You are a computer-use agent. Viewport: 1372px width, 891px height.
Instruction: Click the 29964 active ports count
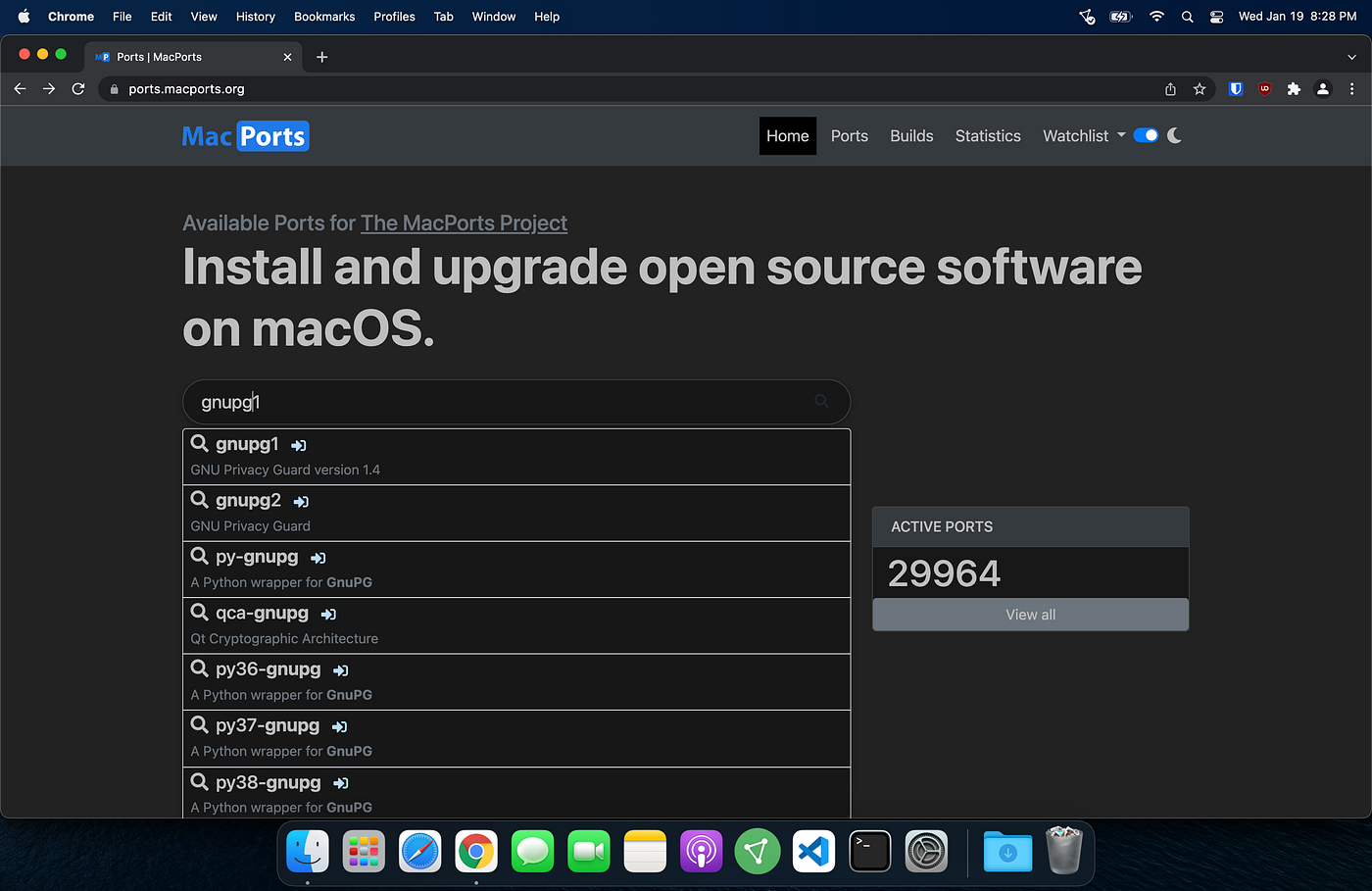click(x=944, y=573)
